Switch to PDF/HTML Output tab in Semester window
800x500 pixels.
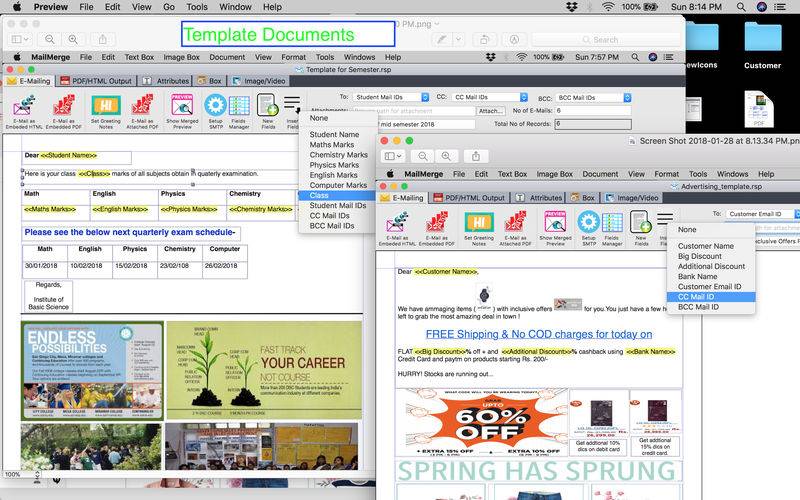point(96,81)
